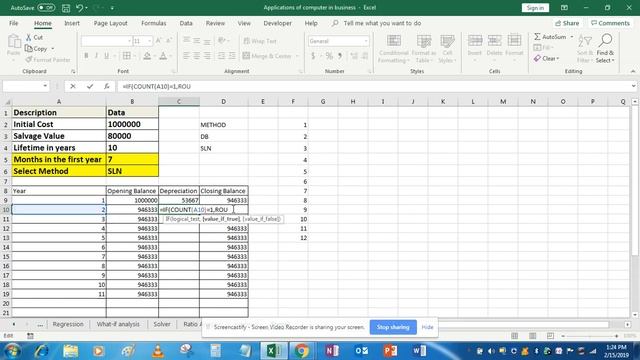
Task: Open Insert Function fx dialog
Action: (x=107, y=86)
